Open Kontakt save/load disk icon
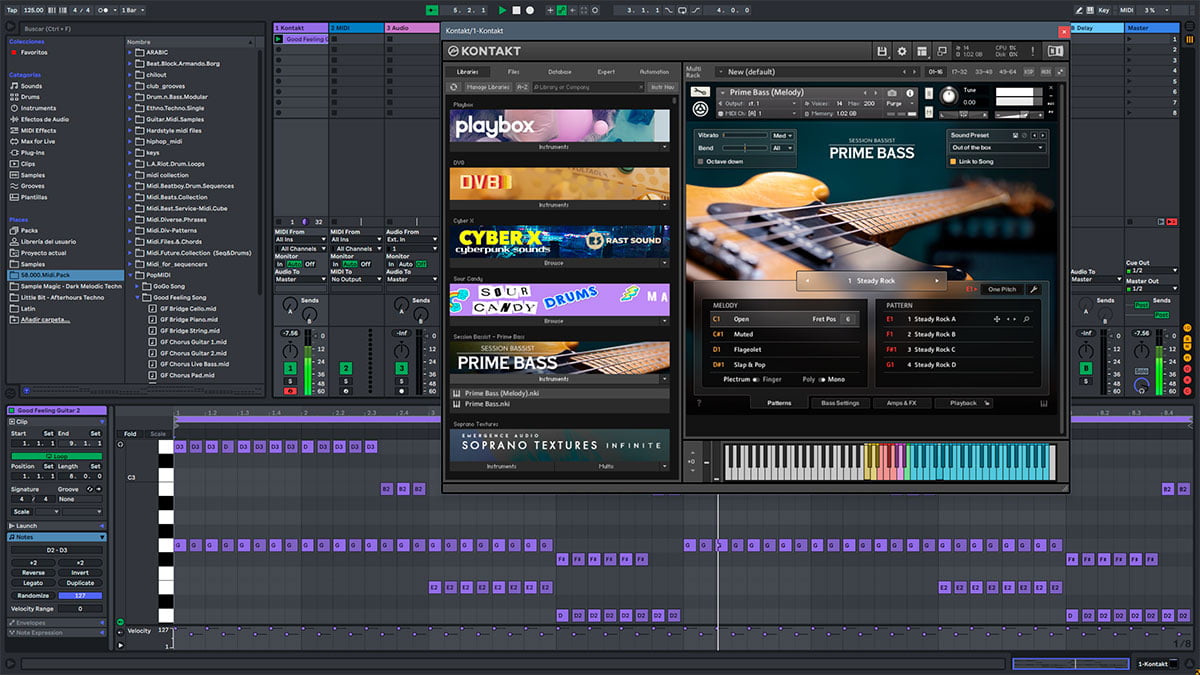This screenshot has height=675, width=1200. pos(882,51)
